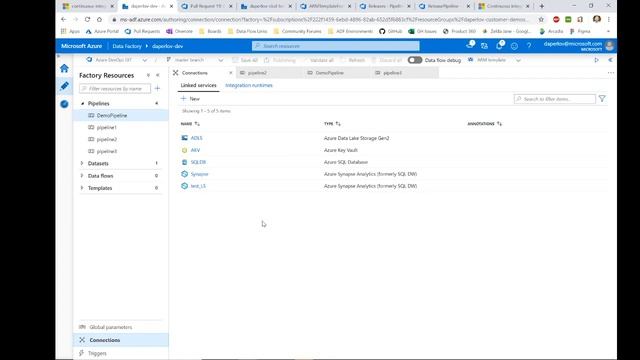This screenshot has height=360, width=640.
Task: Open new browser tab with plus
Action: (x=542, y=6)
